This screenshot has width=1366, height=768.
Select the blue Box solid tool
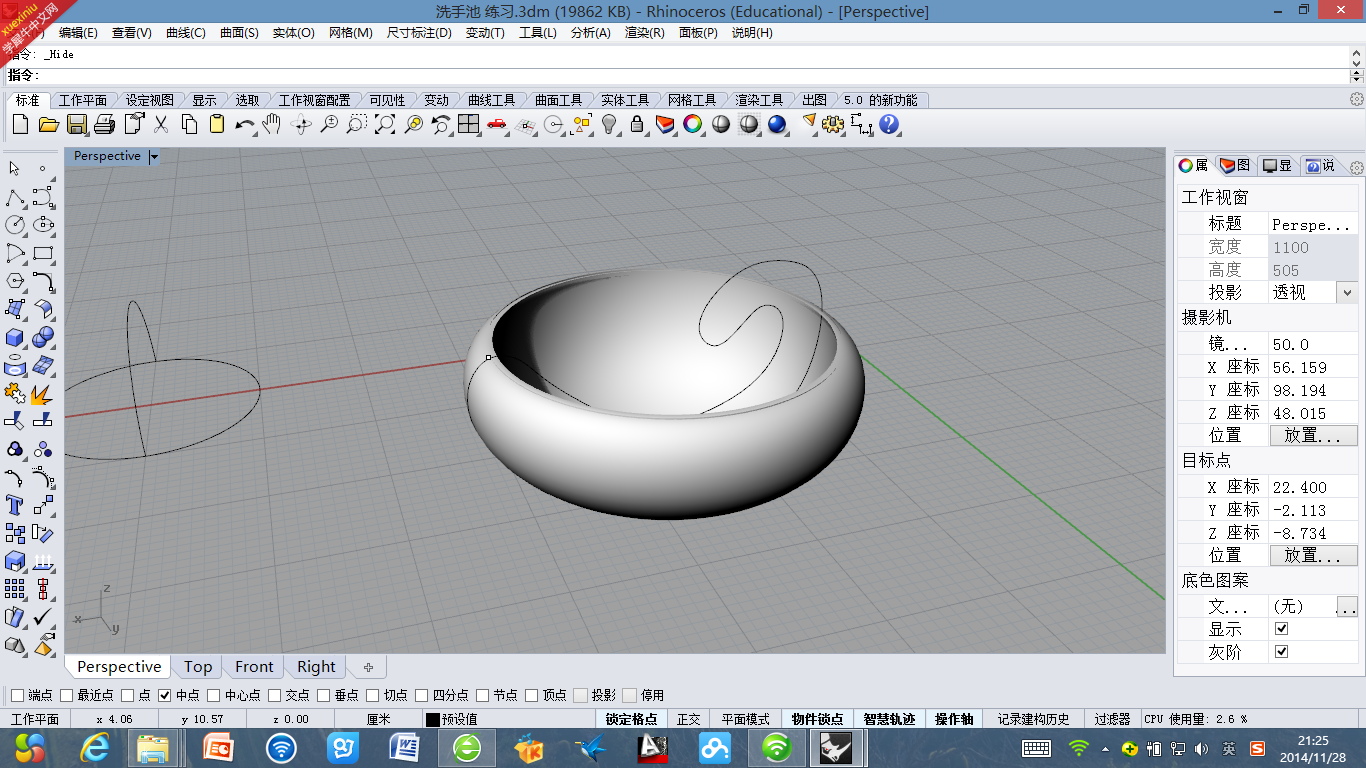[x=15, y=337]
